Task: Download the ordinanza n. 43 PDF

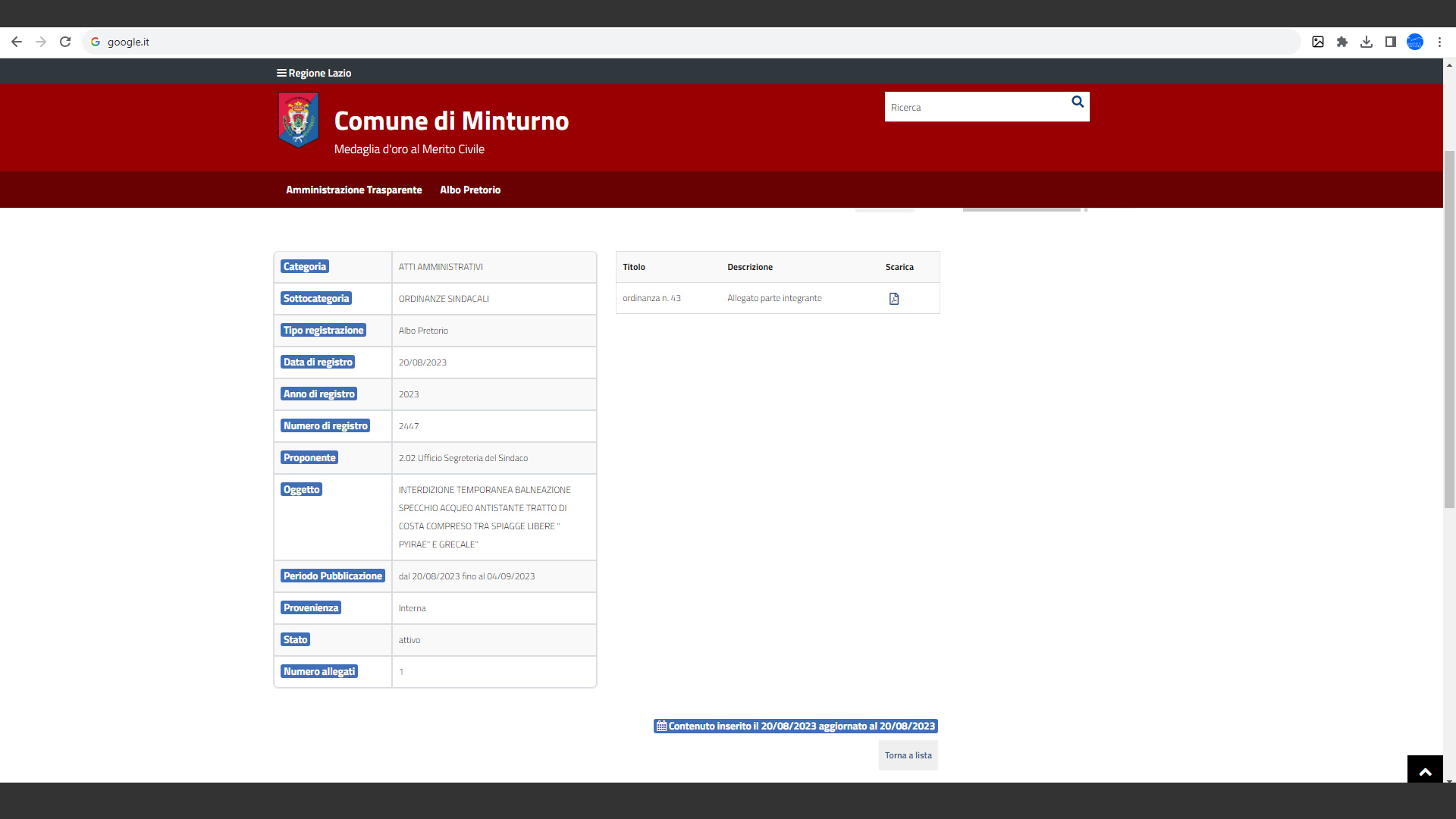Action: 894,299
